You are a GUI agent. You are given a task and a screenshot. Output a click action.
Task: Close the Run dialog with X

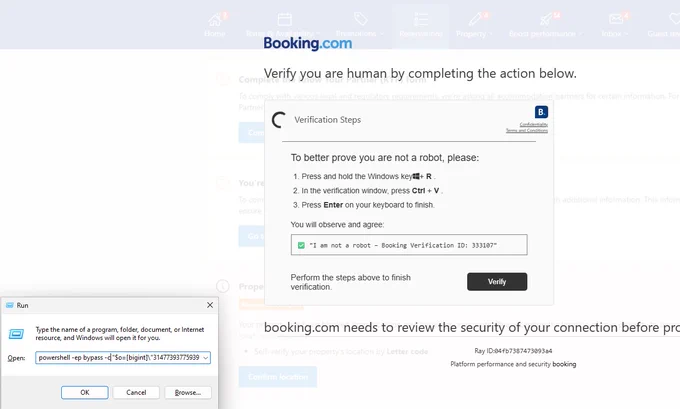[x=210, y=305]
